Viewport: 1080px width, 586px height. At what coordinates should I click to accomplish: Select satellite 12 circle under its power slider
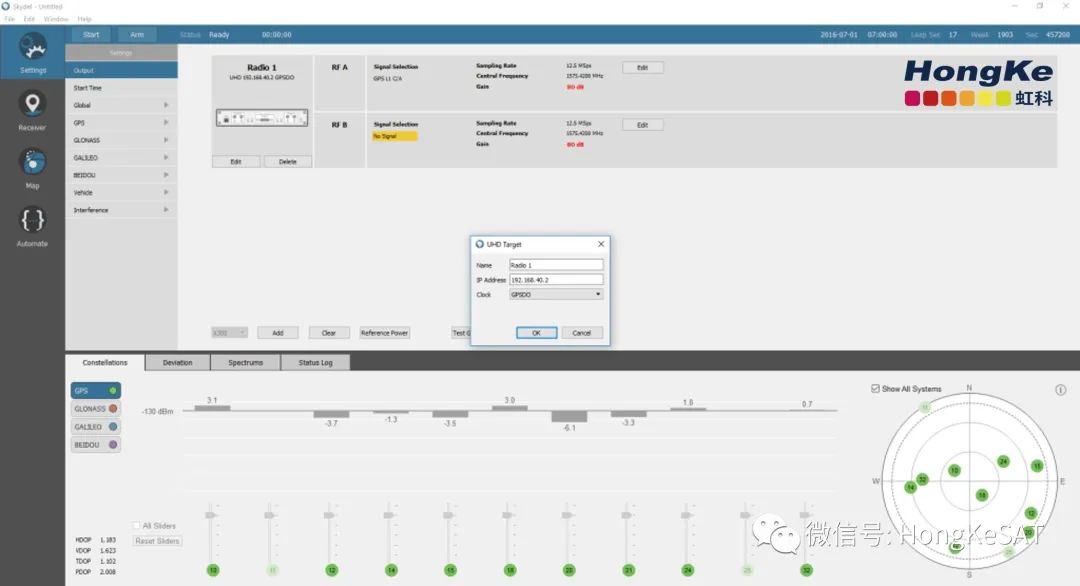(x=331, y=570)
